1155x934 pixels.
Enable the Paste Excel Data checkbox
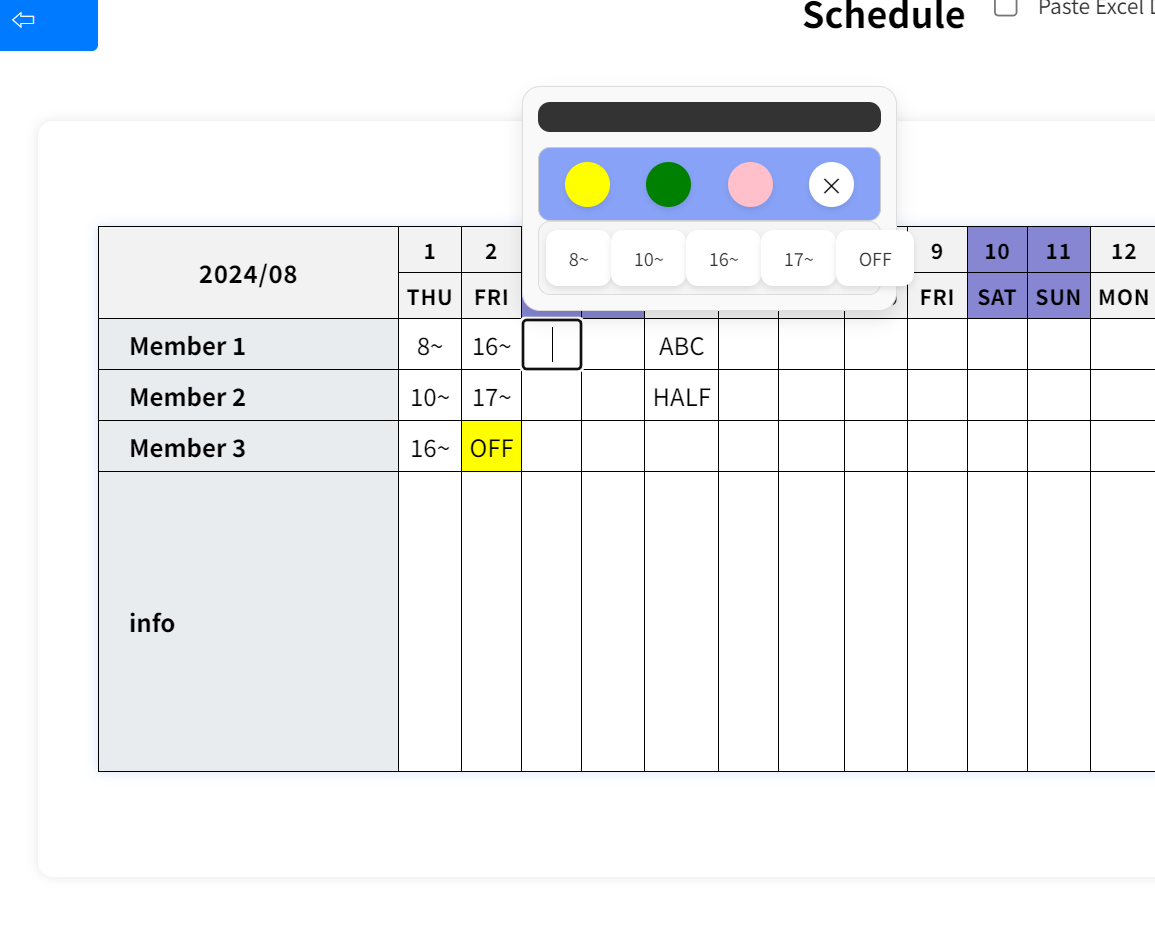click(x=1005, y=7)
